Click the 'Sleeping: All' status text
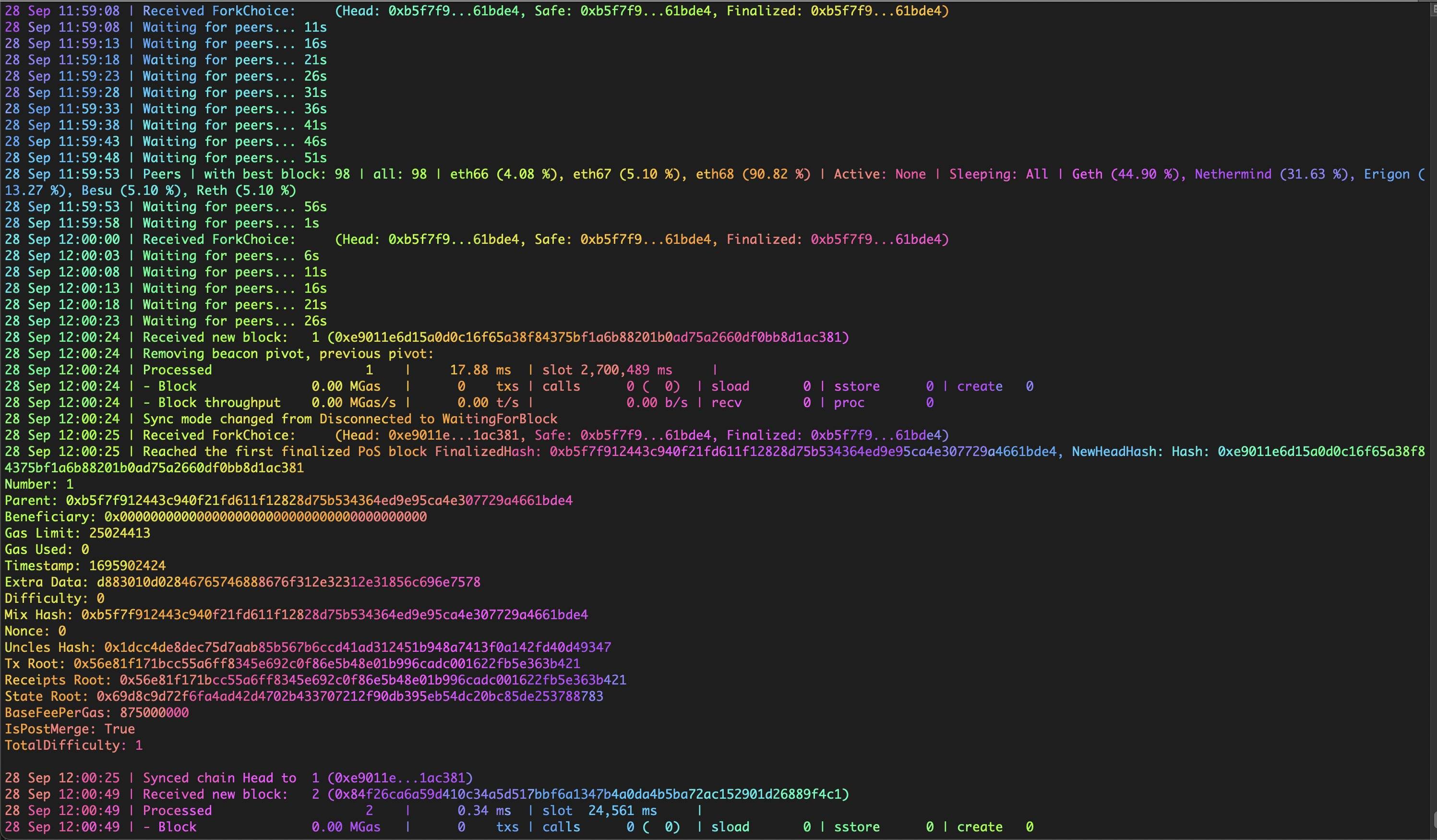 (x=998, y=175)
